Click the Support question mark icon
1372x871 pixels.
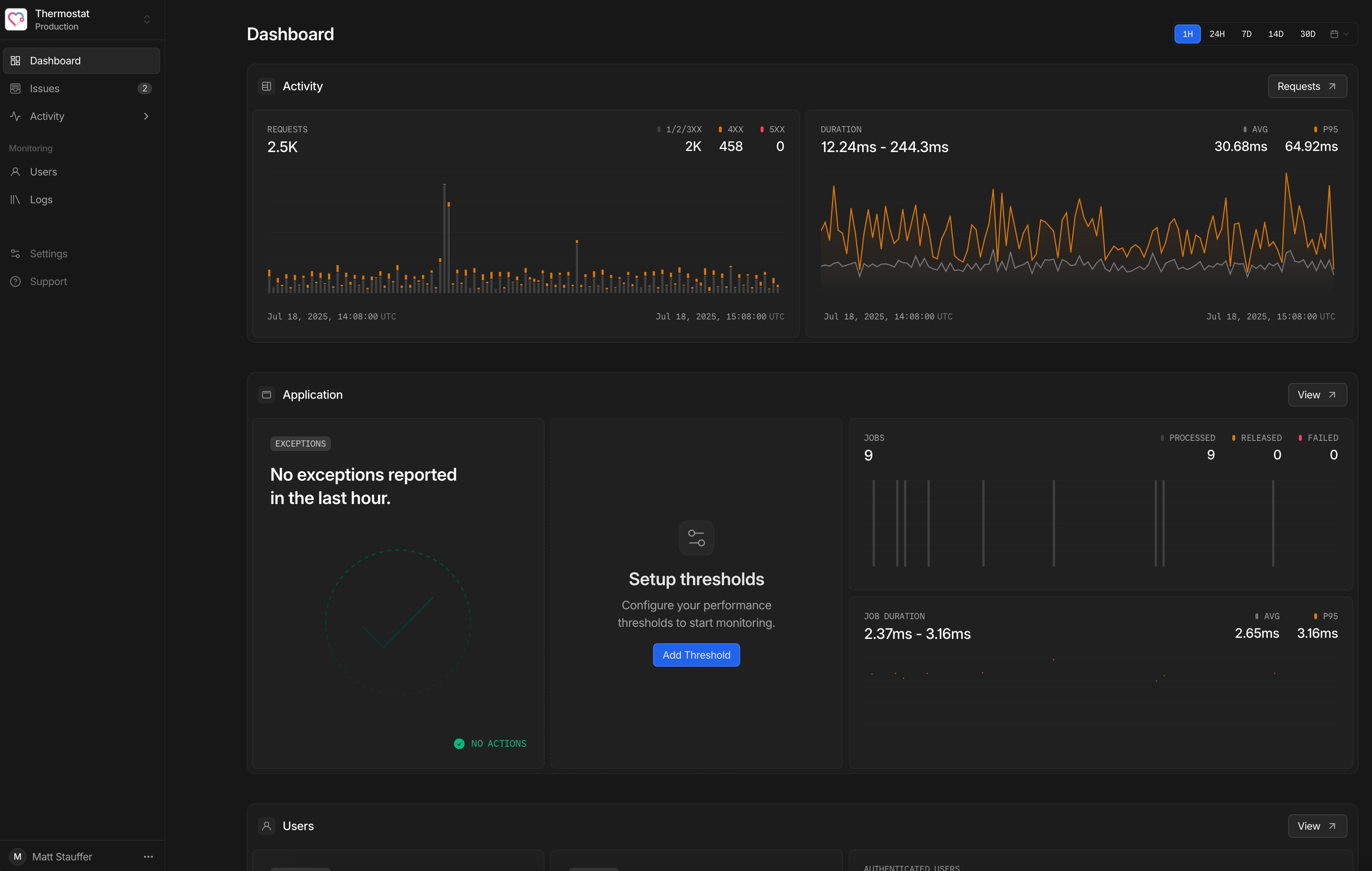coord(15,281)
